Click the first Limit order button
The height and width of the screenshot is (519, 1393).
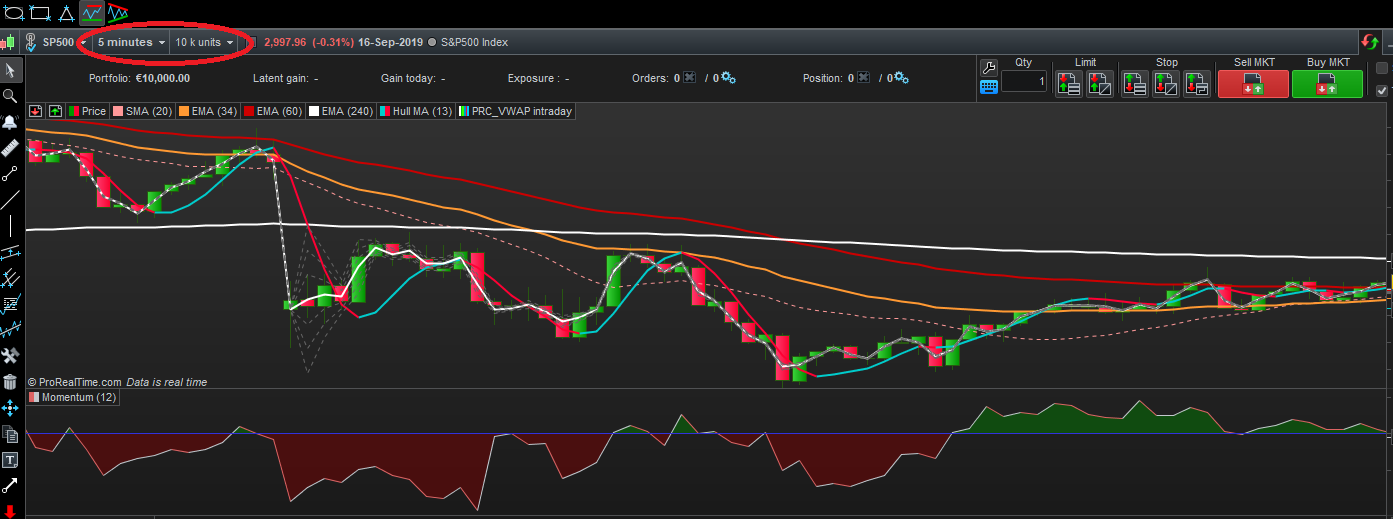pyautogui.click(x=1068, y=84)
